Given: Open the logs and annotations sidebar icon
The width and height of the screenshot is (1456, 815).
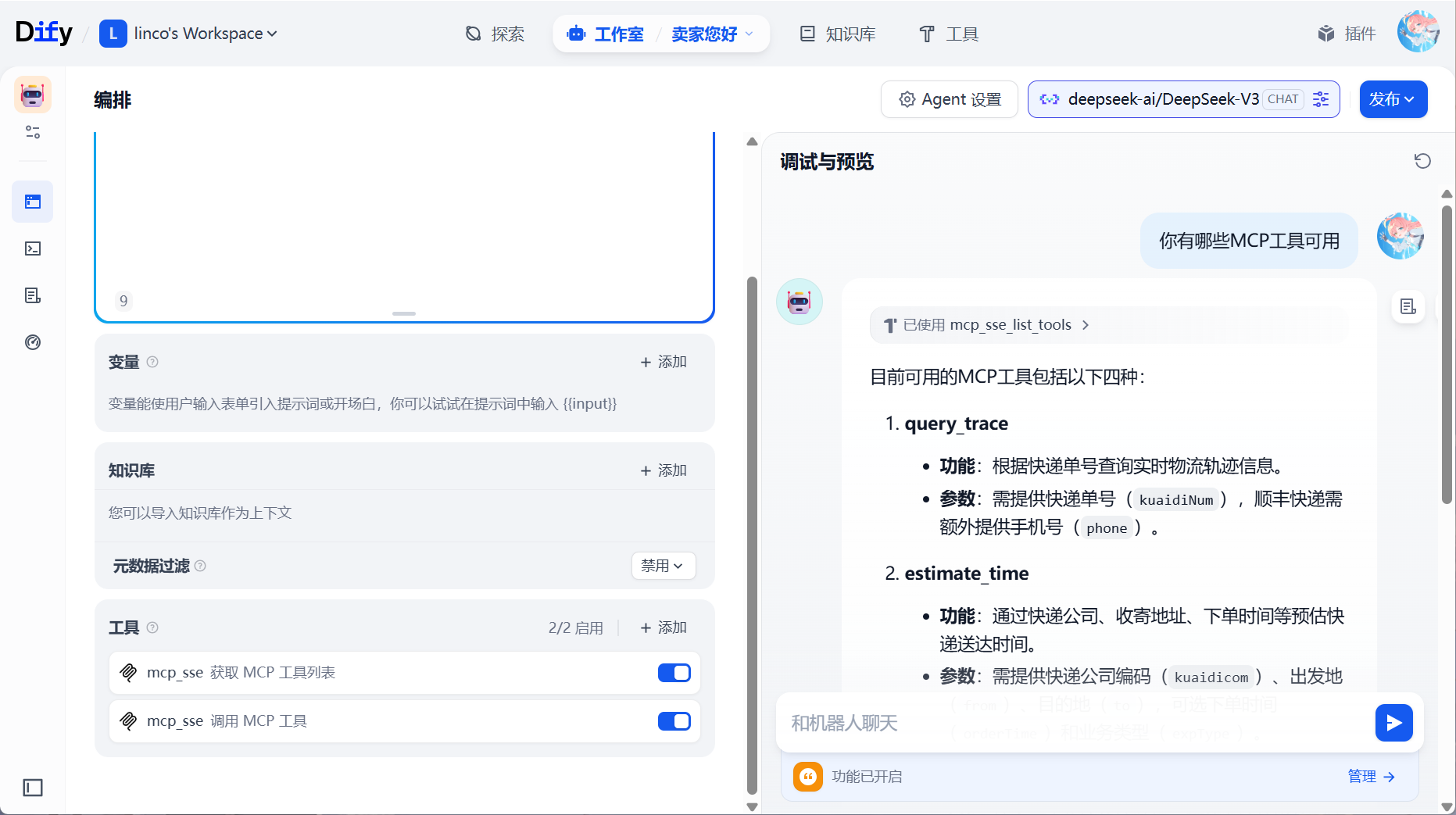Looking at the screenshot, I should tap(33, 295).
